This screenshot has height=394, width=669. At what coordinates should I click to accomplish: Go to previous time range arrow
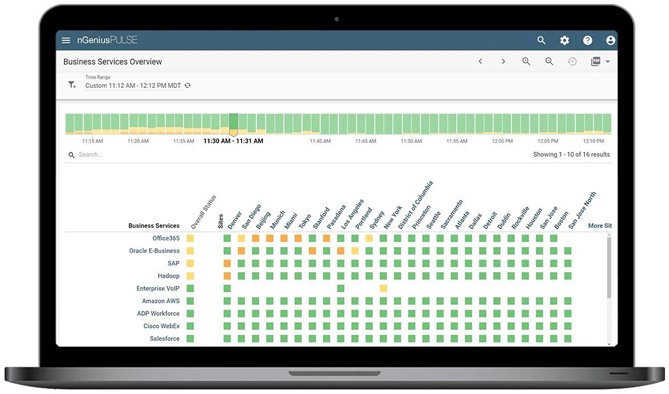tap(480, 61)
